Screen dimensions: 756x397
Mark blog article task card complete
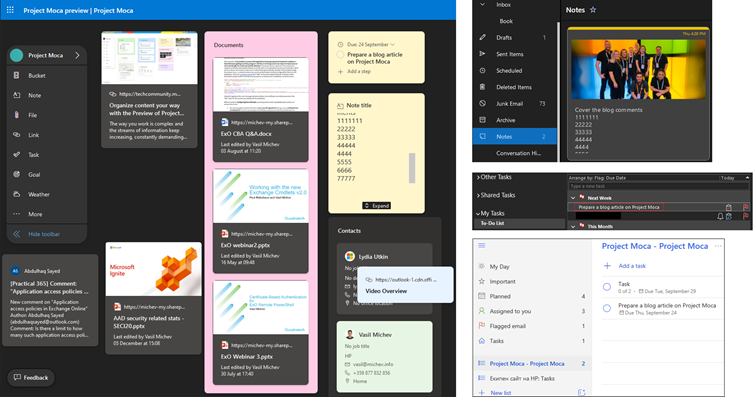pos(340,55)
